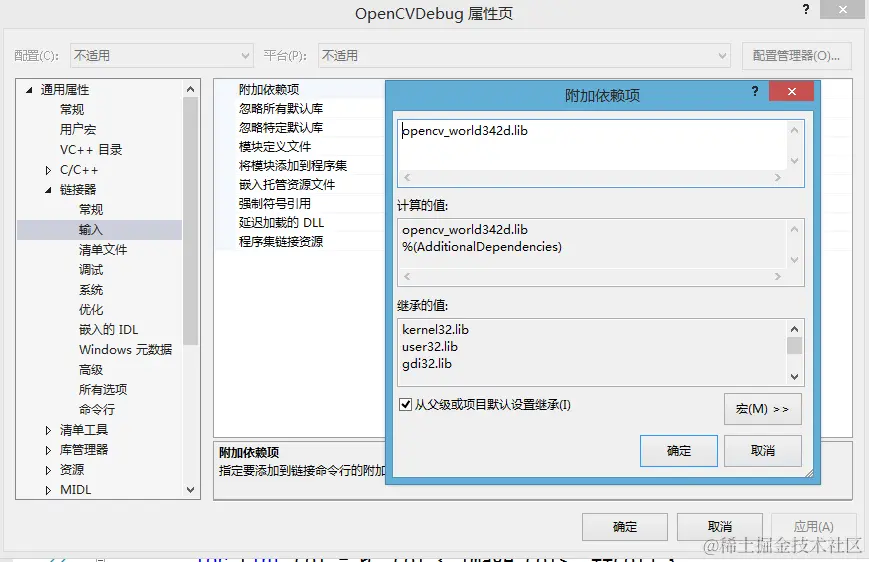Click scroll up arrow of property tree
869x562 pixels.
pyautogui.click(x=191, y=89)
